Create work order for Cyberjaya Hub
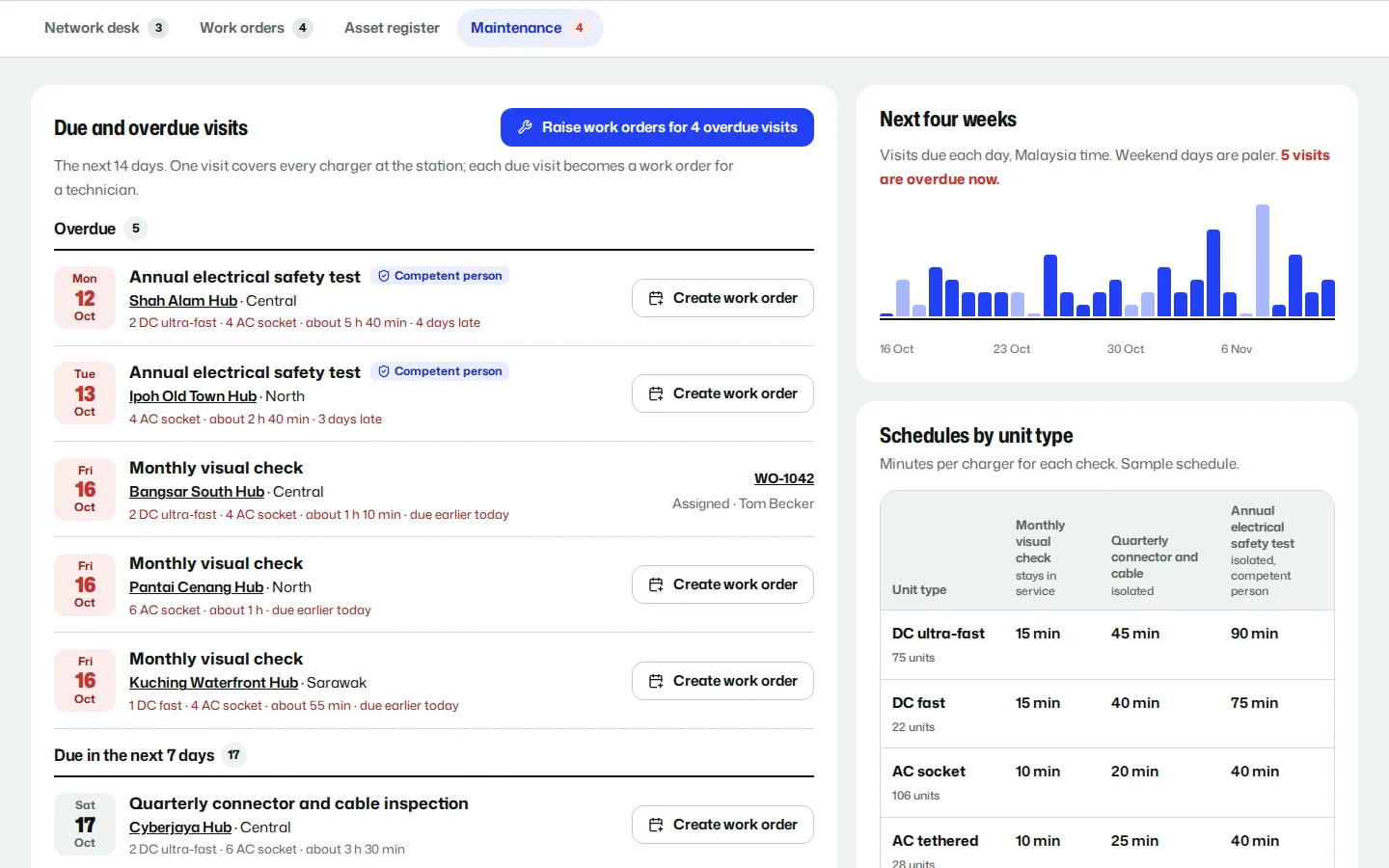The height and width of the screenshot is (868, 1389). (x=722, y=825)
